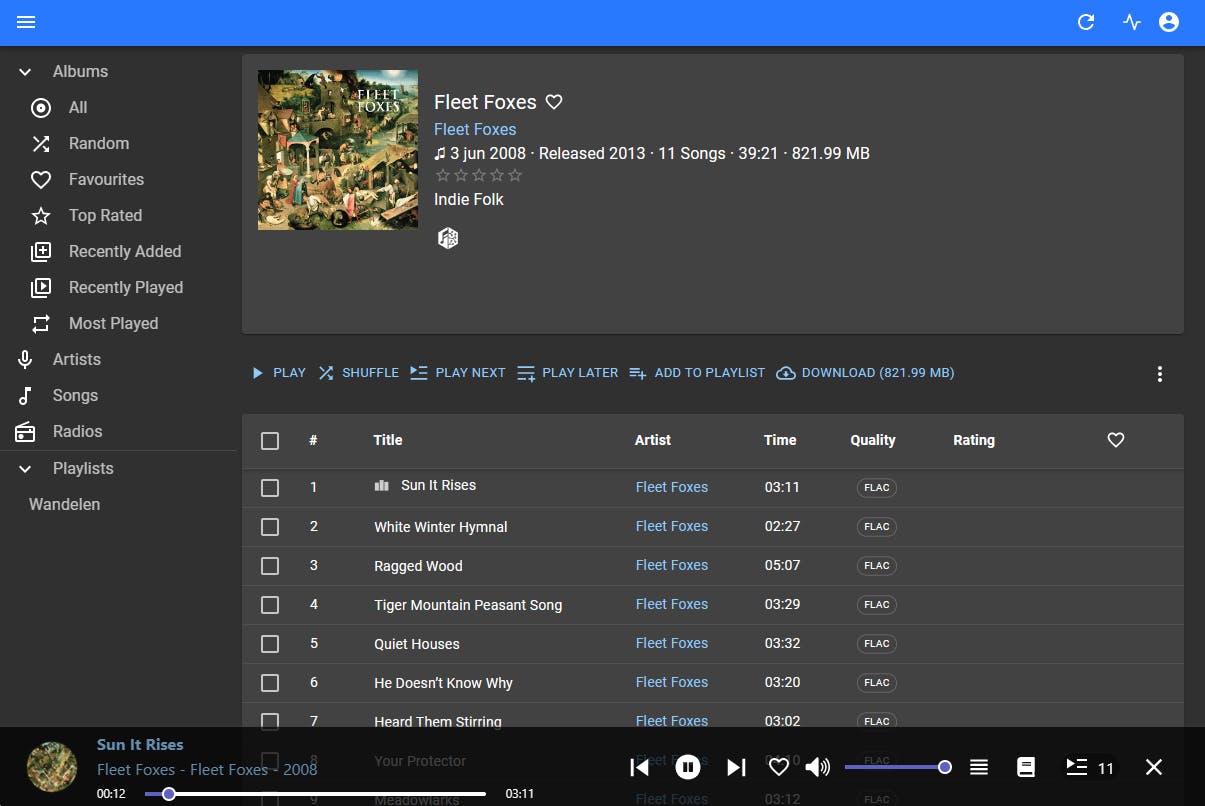Viewport: 1205px width, 806px height.
Task: Check the box for Heard Them Stirring
Action: [x=270, y=722]
